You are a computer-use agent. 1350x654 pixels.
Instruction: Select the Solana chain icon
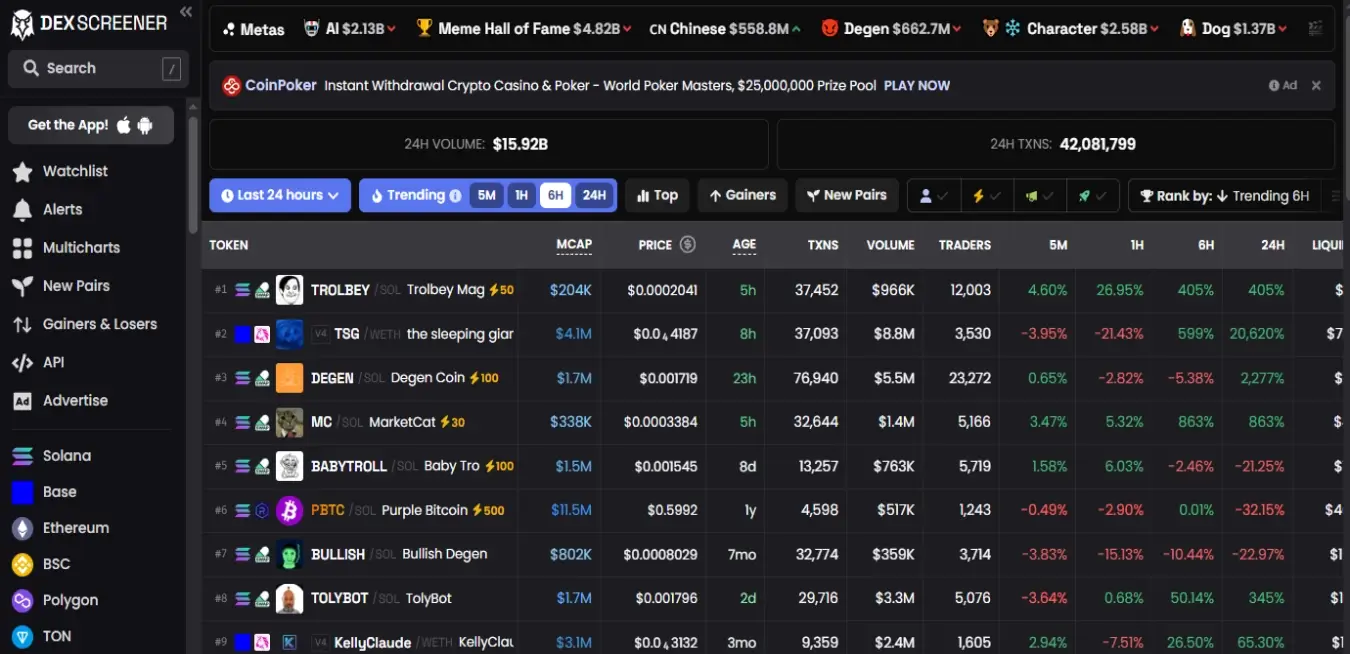[22, 456]
